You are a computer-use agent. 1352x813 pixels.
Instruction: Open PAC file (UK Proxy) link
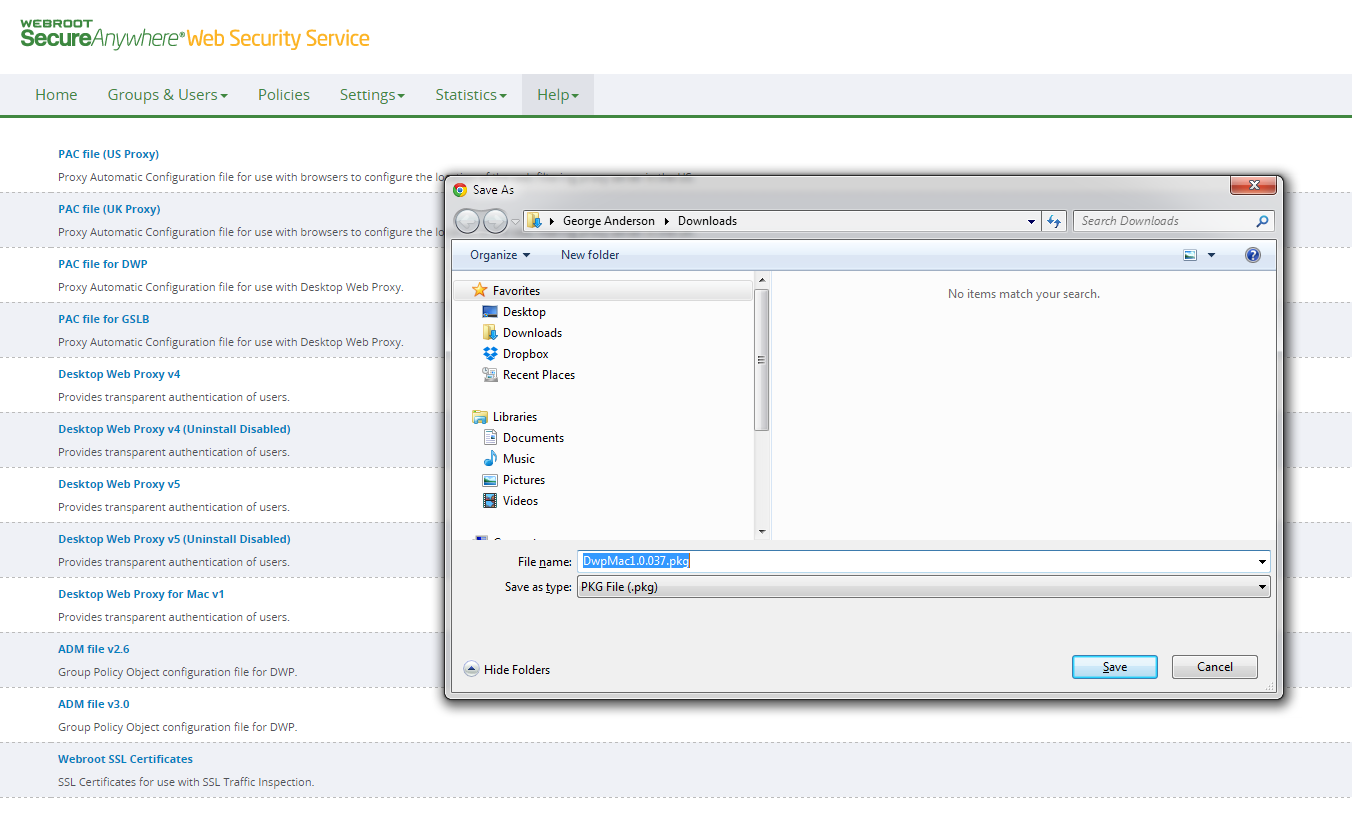pyautogui.click(x=109, y=209)
